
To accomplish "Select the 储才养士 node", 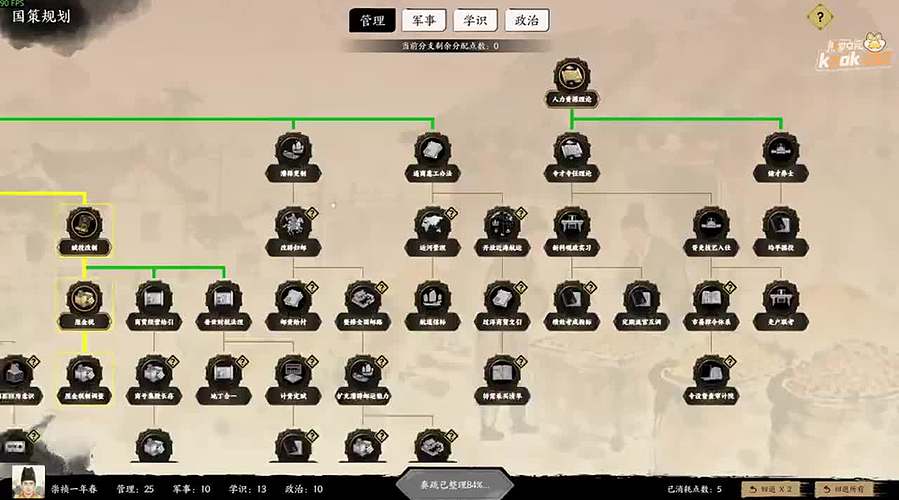I will [x=780, y=157].
